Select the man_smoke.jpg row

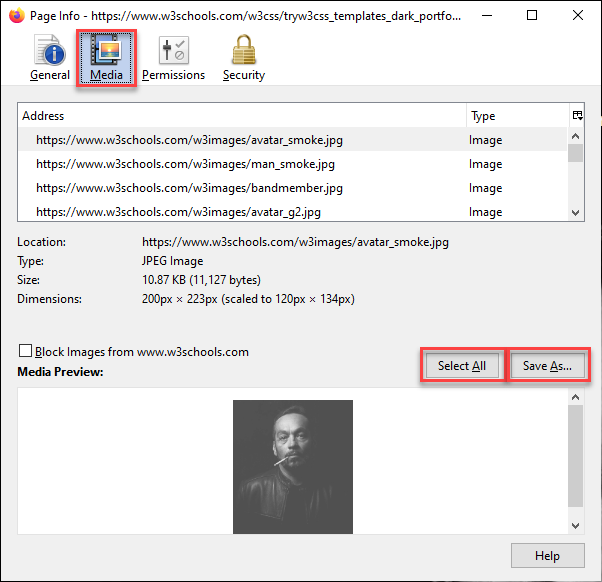[x=293, y=164]
